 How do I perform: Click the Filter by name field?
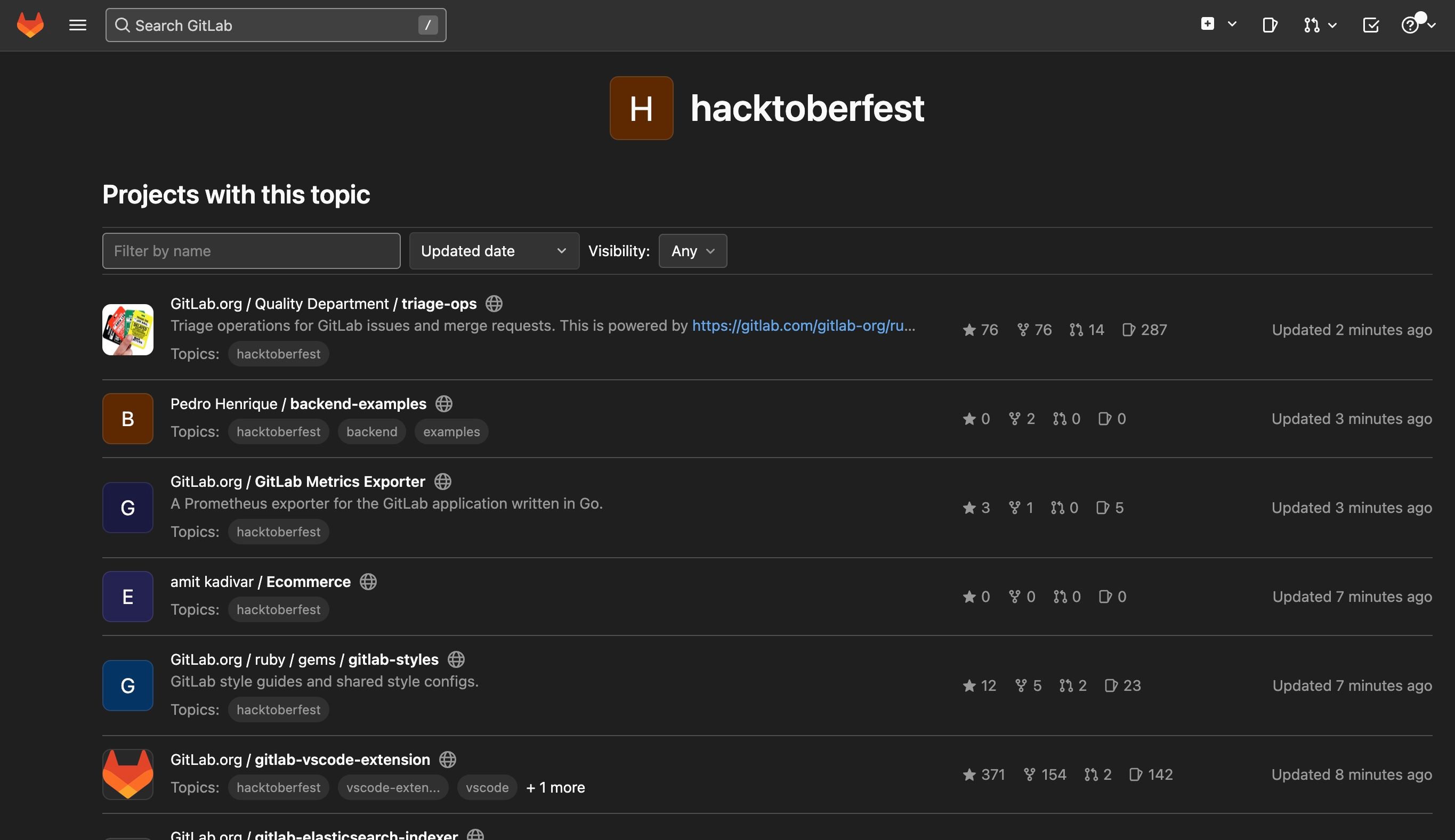click(x=251, y=250)
